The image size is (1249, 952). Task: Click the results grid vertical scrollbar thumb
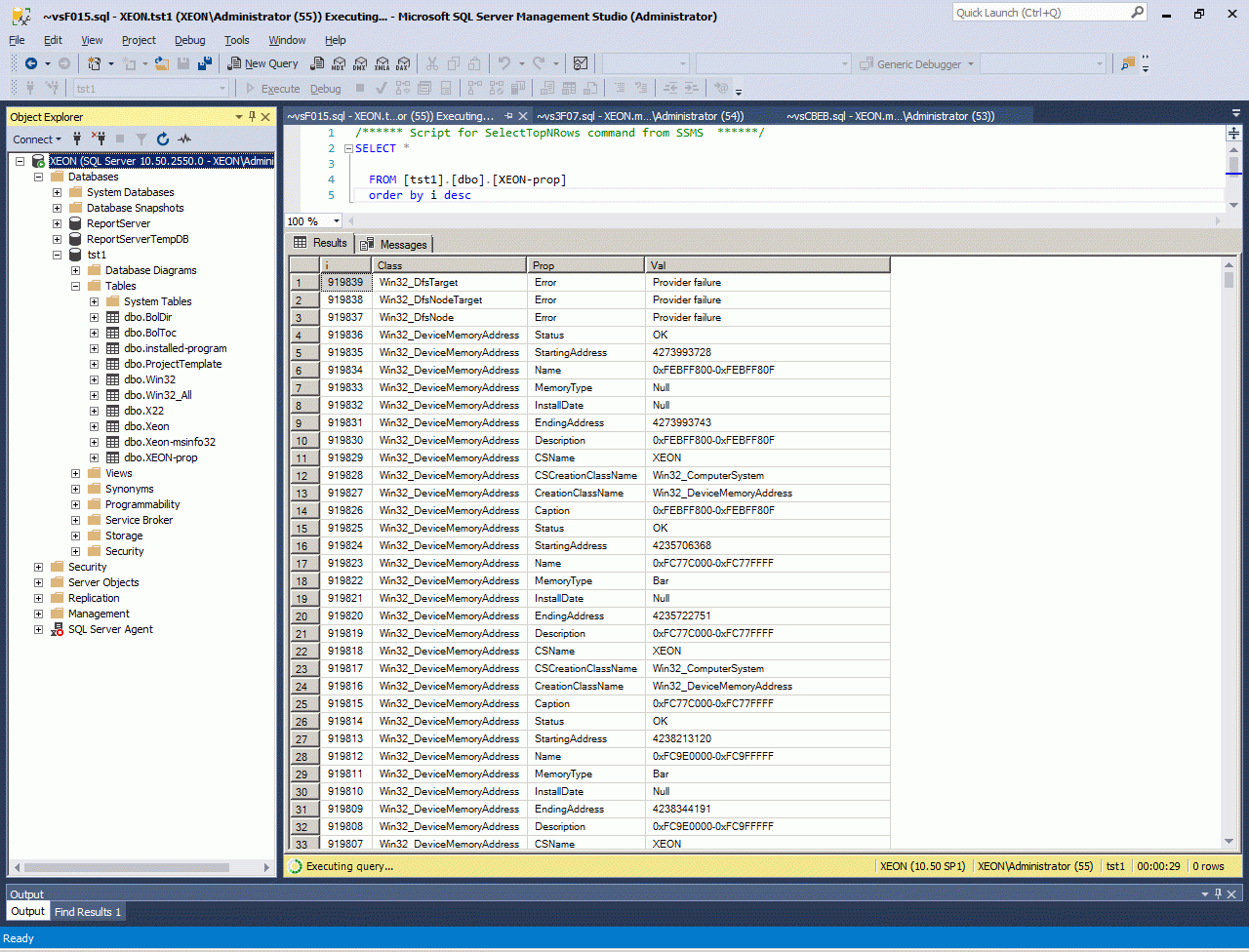click(x=1229, y=280)
